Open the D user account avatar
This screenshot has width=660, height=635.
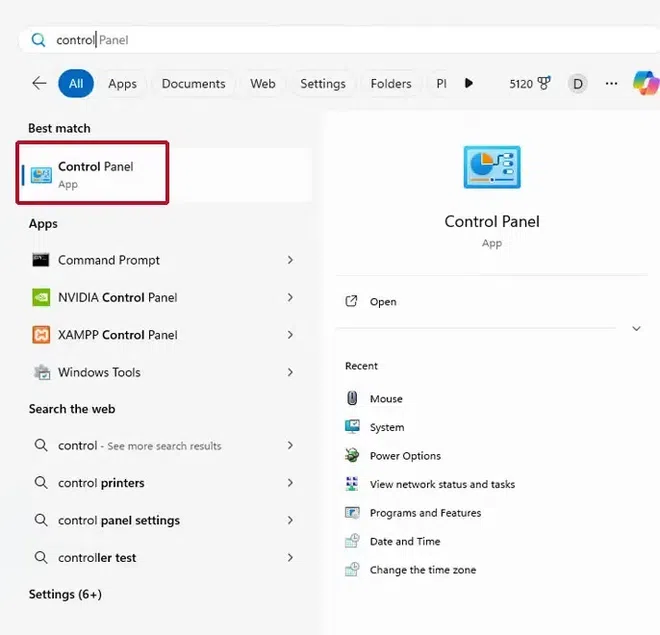pos(578,84)
